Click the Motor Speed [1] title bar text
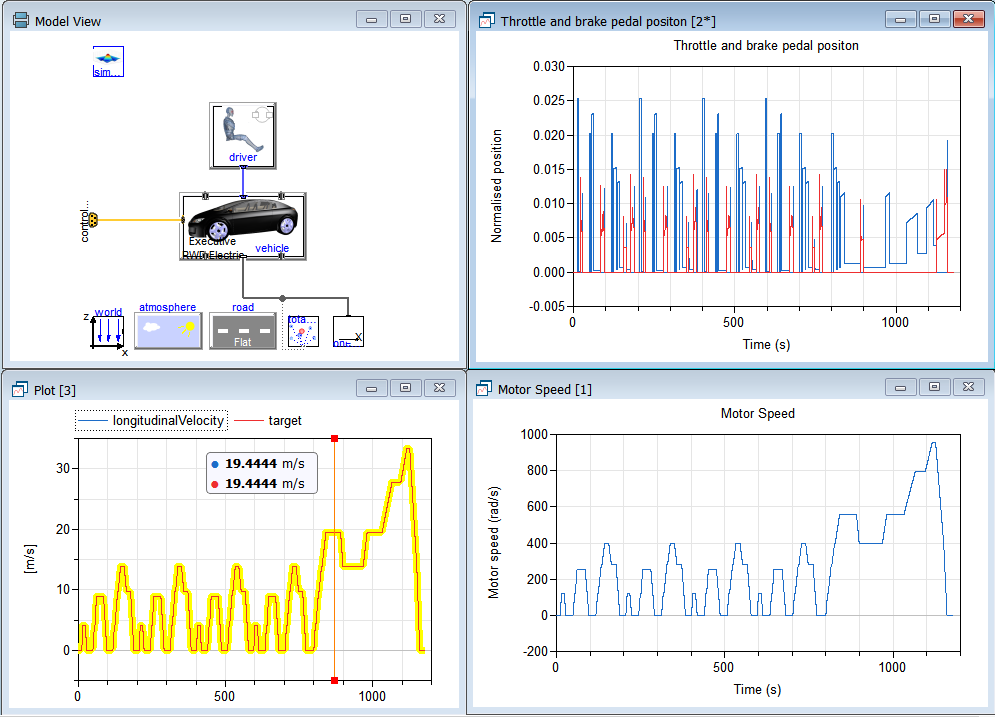 544,389
